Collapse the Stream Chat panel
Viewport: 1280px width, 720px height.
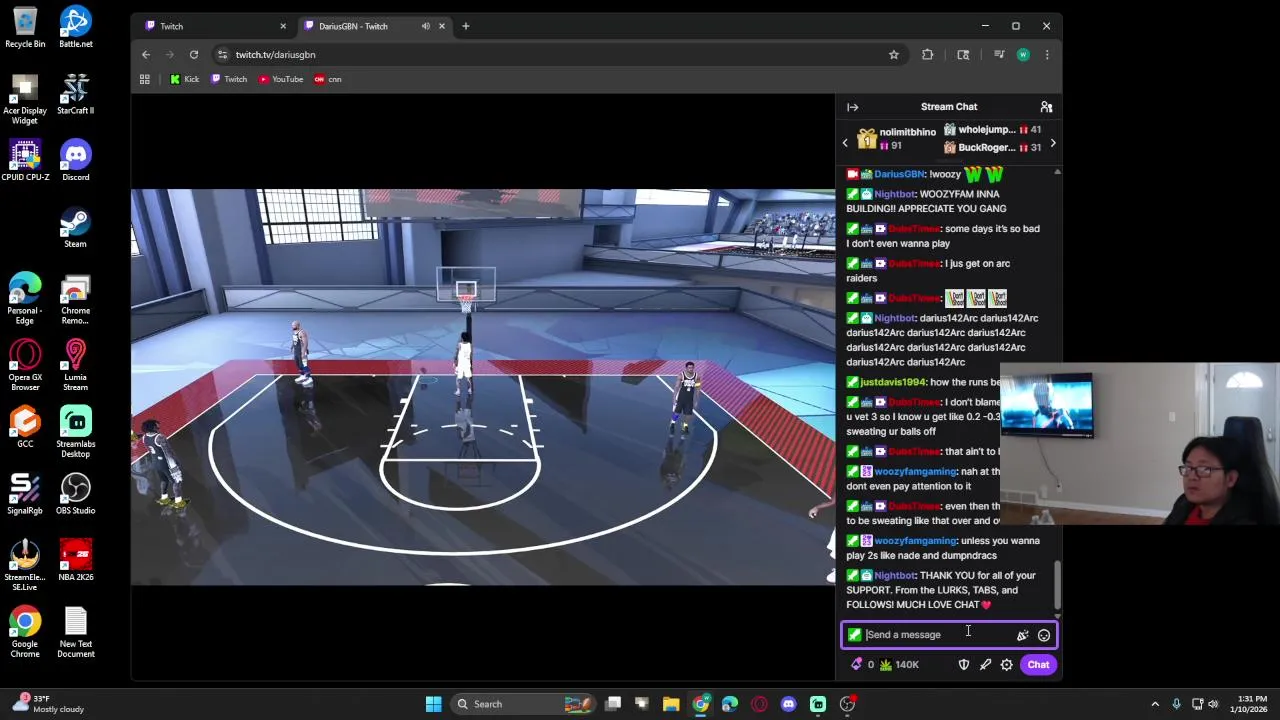[x=852, y=107]
